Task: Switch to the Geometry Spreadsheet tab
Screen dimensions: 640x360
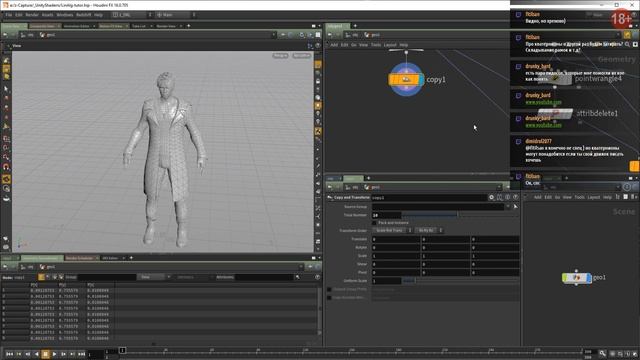Action: point(42,258)
